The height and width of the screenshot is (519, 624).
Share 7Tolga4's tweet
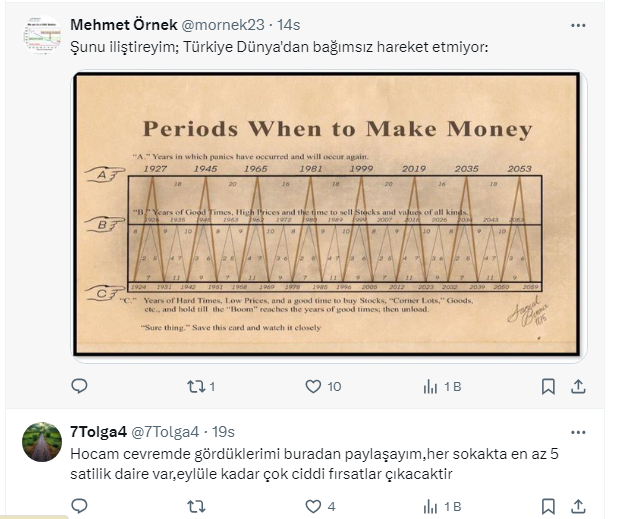(578, 506)
